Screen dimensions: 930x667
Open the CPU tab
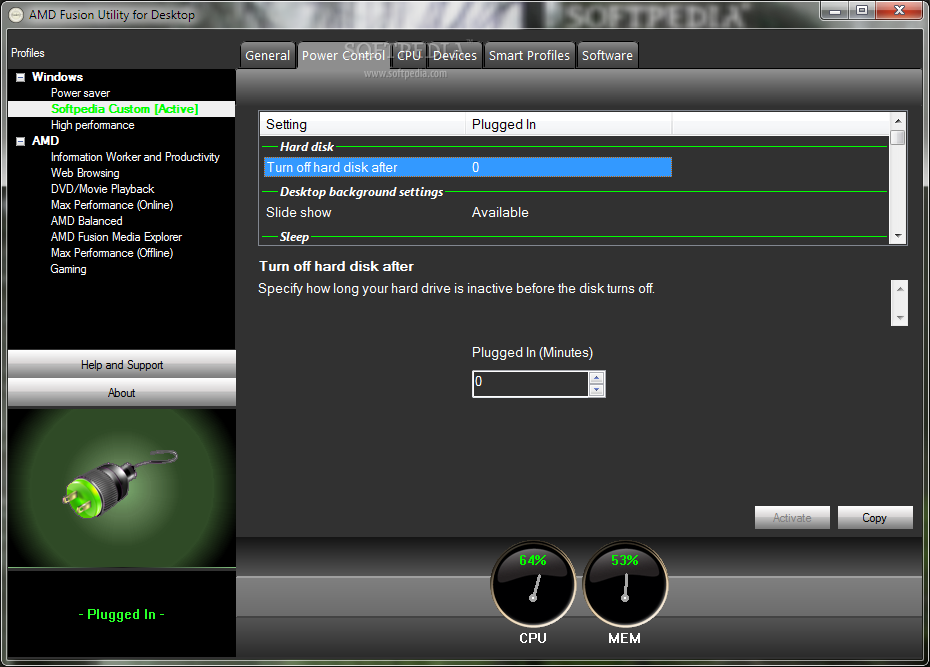409,56
